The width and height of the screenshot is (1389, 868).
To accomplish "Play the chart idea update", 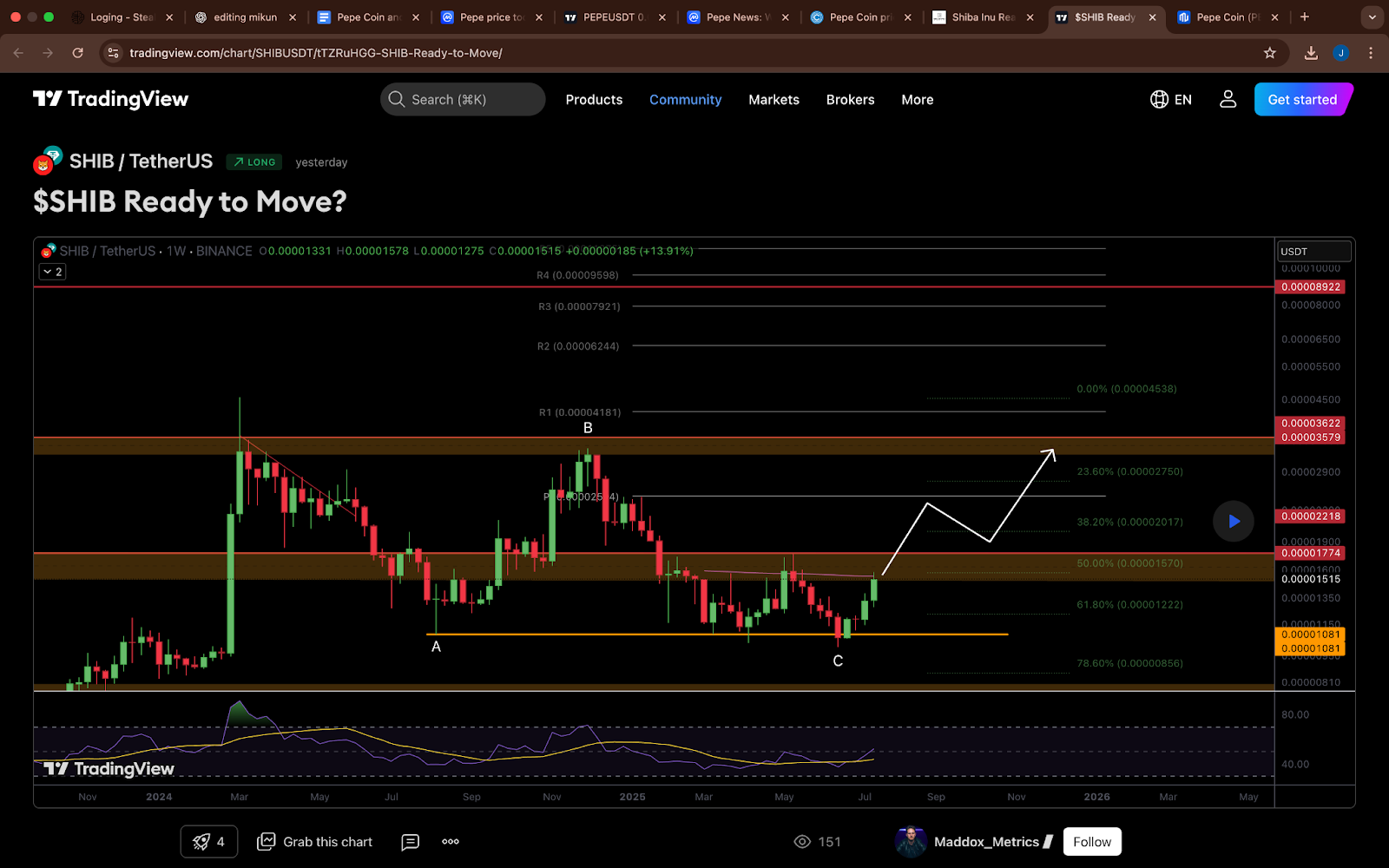I will 1234,522.
